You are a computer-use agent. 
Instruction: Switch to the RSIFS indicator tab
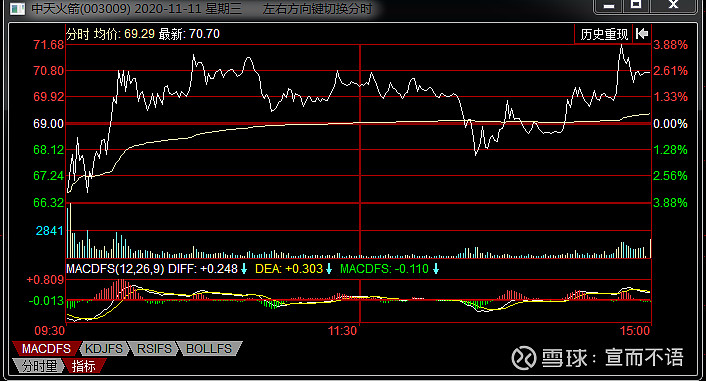coord(154,349)
